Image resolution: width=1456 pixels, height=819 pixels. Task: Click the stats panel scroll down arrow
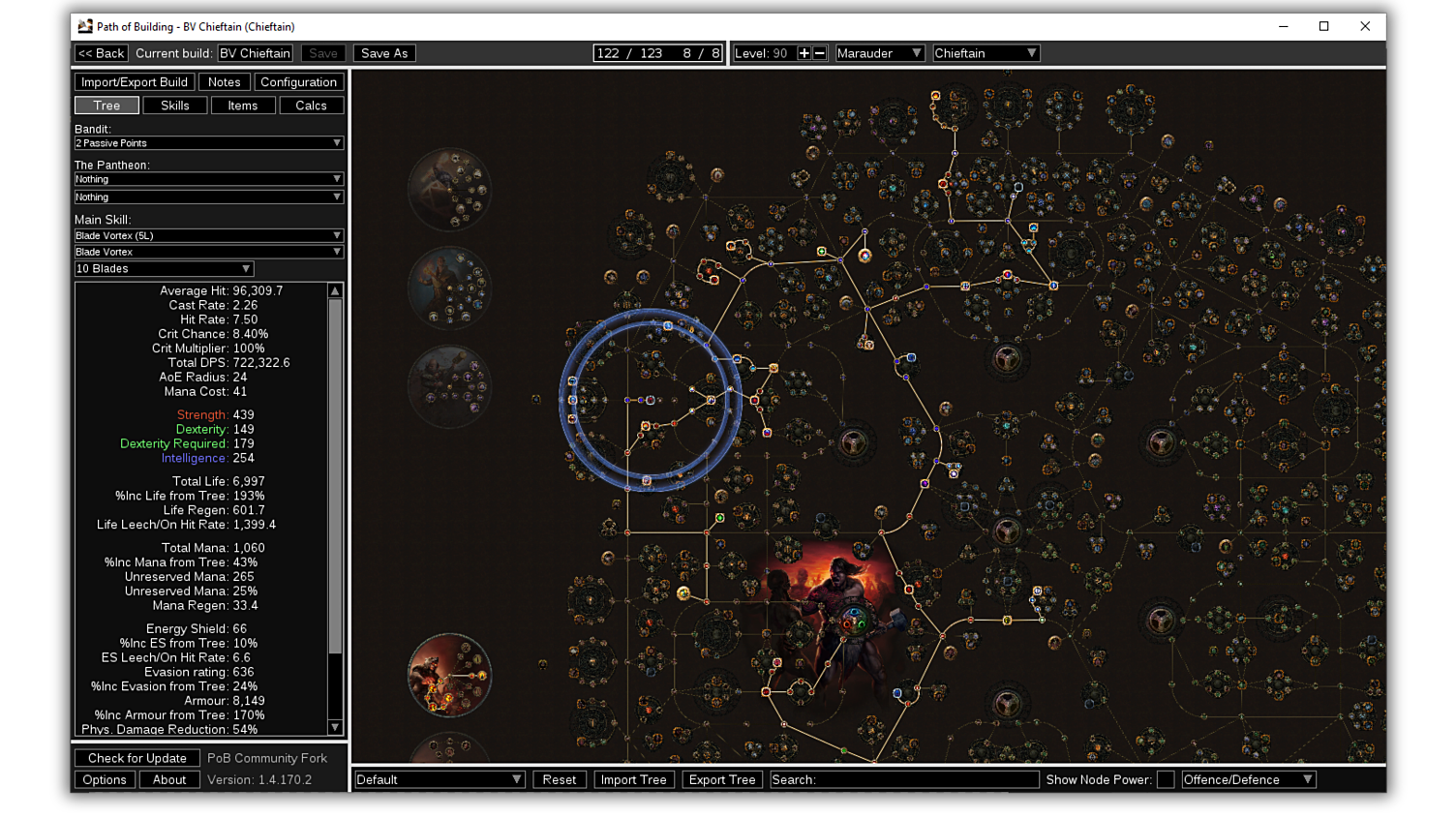(x=335, y=727)
